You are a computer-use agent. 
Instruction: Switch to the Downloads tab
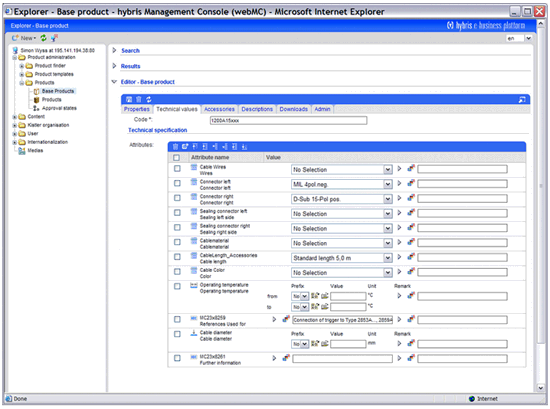coord(294,109)
